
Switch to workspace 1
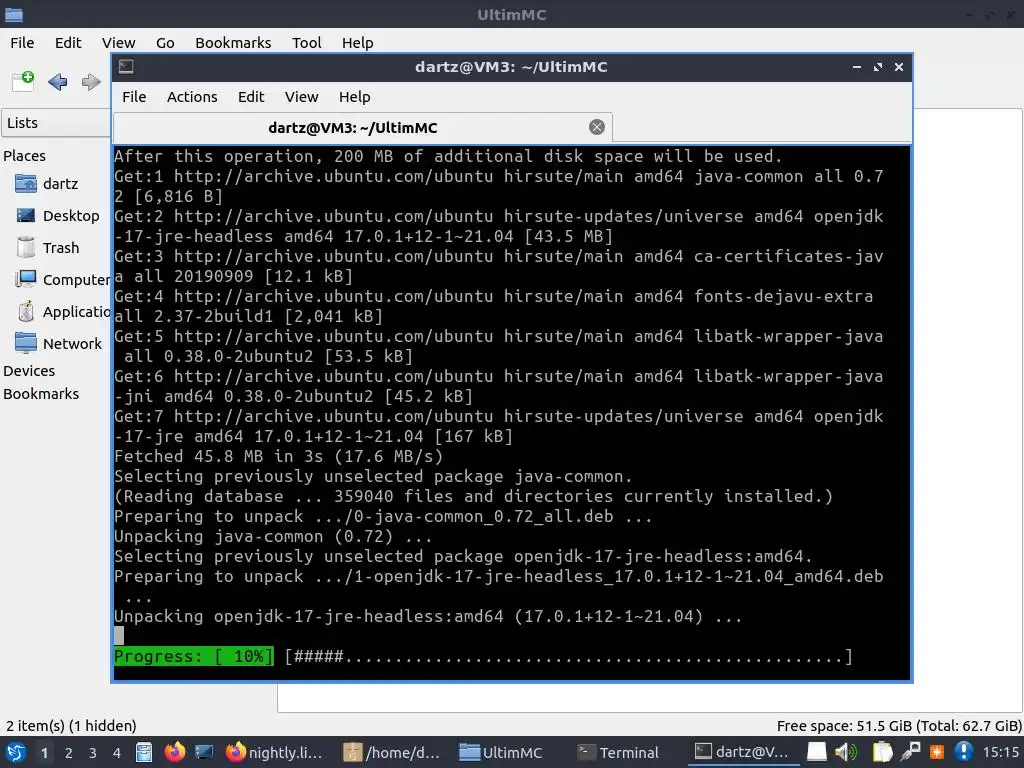click(44, 753)
